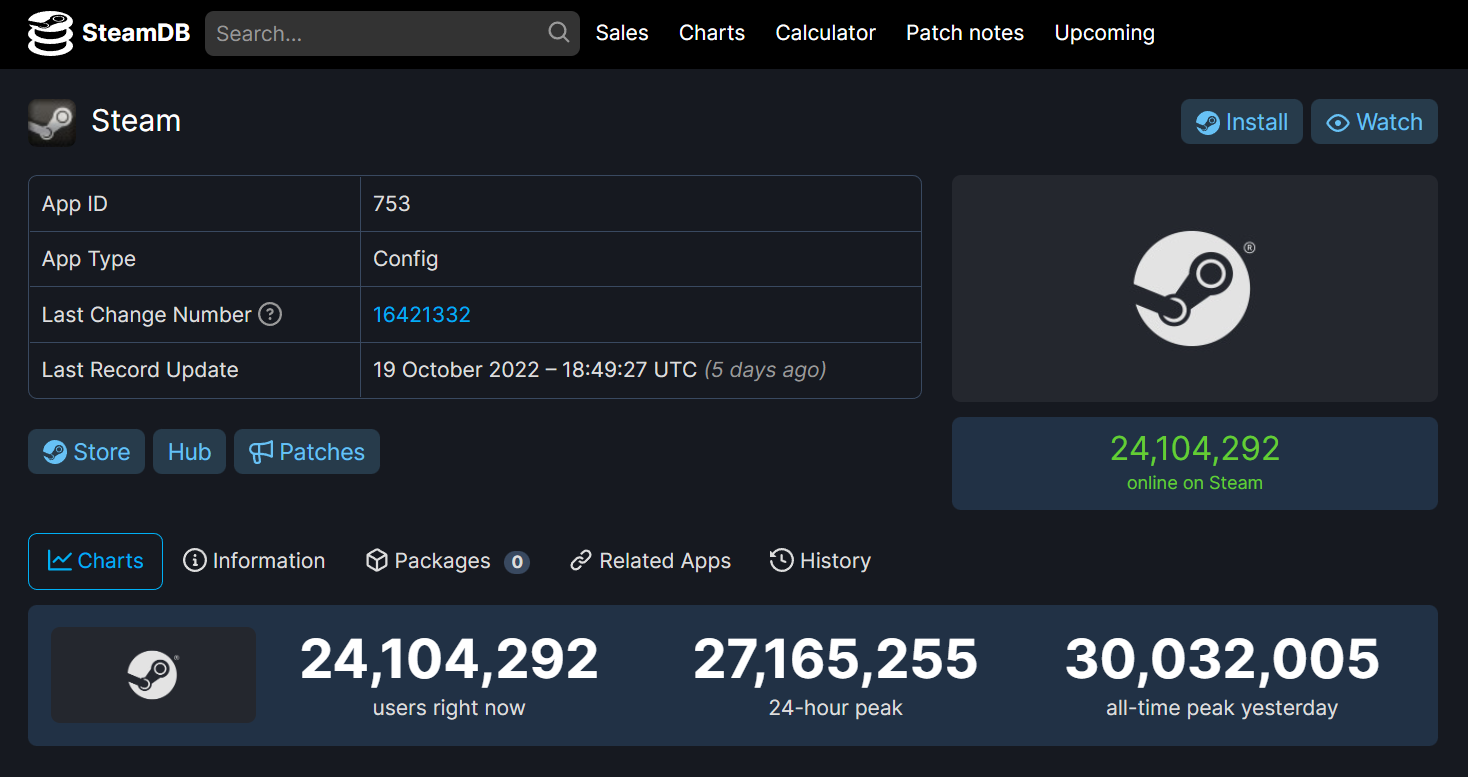Viewport: 1468px width, 777px height.
Task: Open the Hub button
Action: (189, 452)
